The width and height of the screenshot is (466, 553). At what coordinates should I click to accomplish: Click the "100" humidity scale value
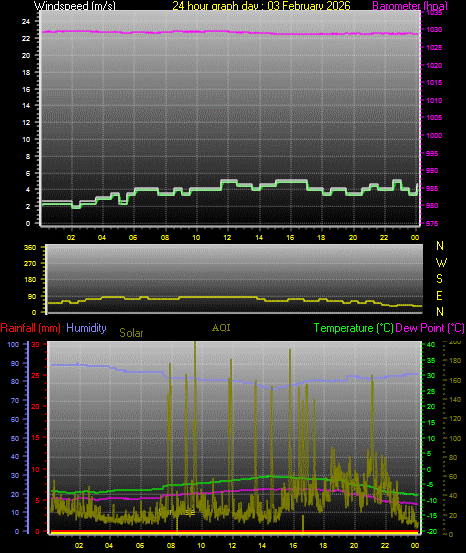(x=13, y=345)
